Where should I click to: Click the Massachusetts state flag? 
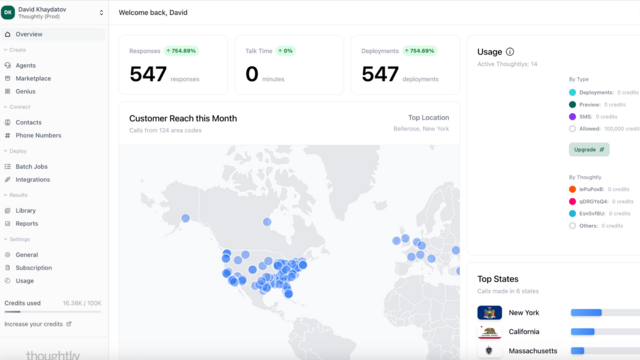(489, 351)
